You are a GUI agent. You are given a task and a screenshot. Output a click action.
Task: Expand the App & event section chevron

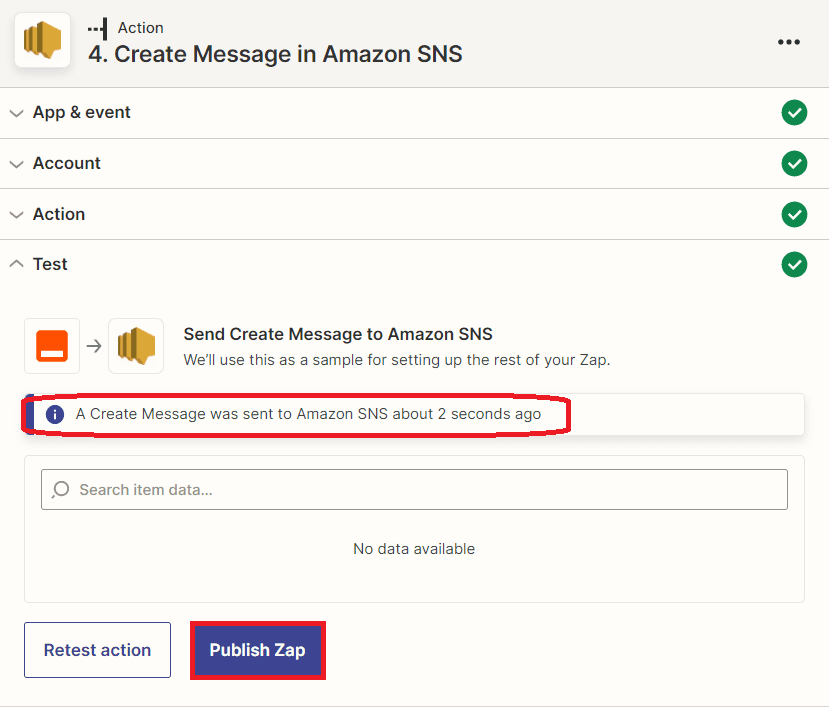tap(16, 113)
